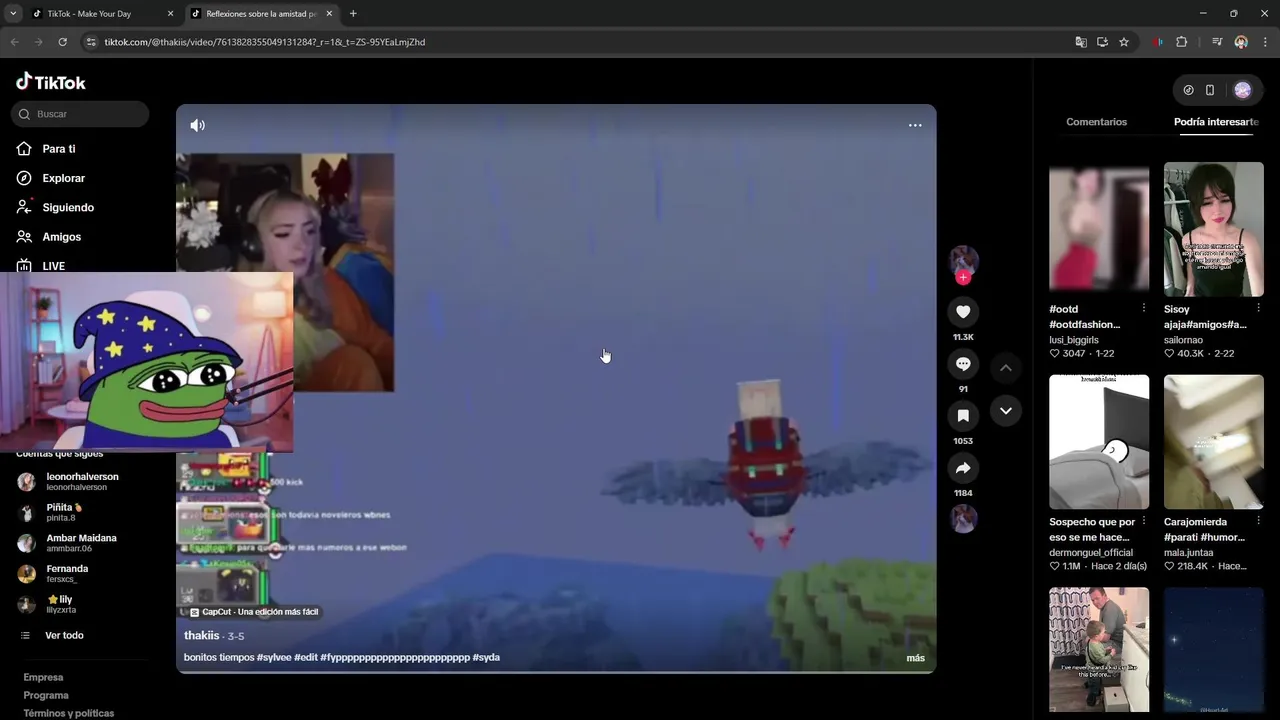Screen dimensions: 1280x720
Task: Open the #ootd video thumbnail
Action: tap(1099, 229)
